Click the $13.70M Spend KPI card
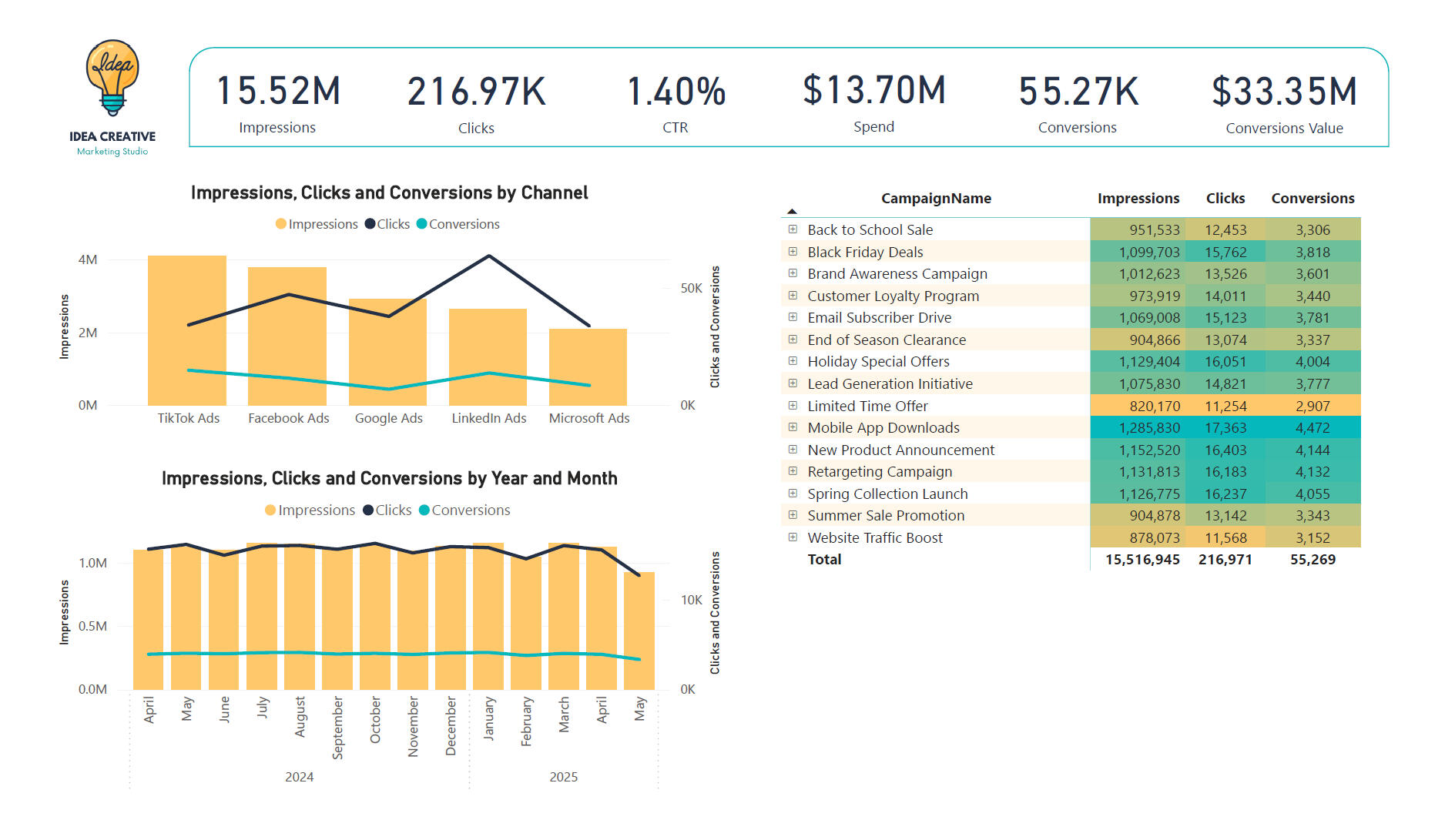 click(873, 100)
